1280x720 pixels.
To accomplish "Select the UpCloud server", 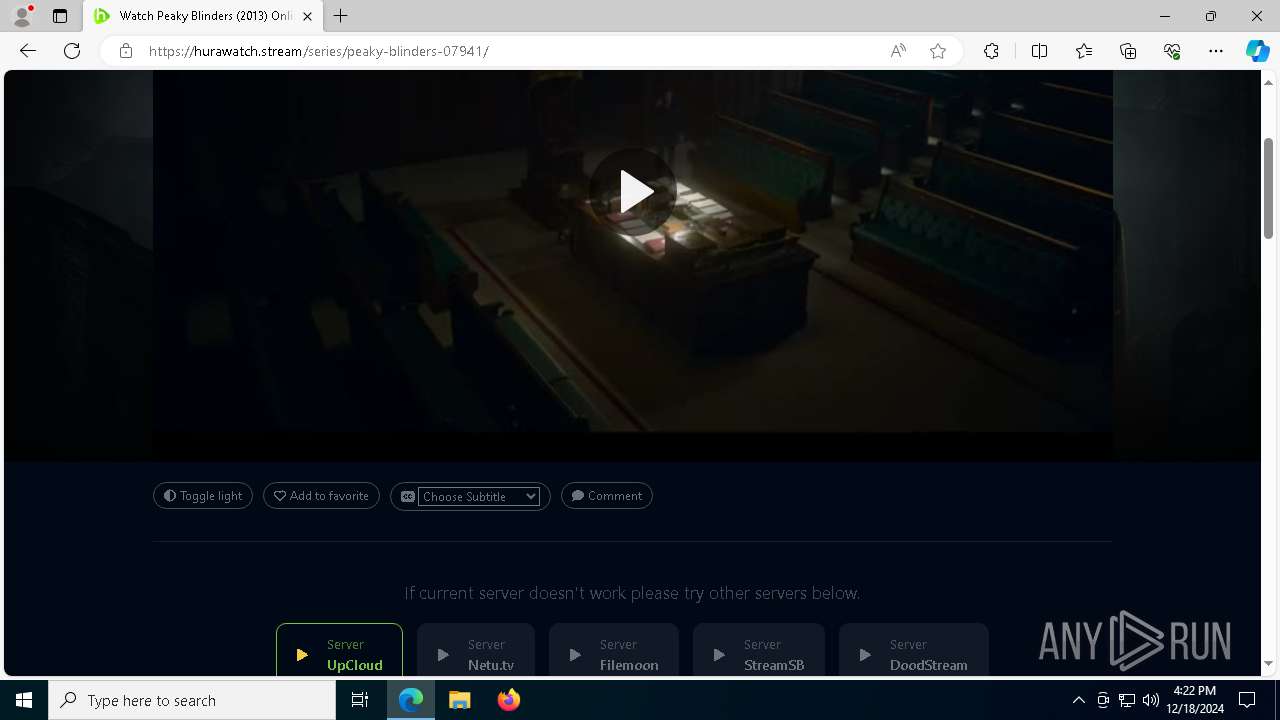I will tap(339, 651).
